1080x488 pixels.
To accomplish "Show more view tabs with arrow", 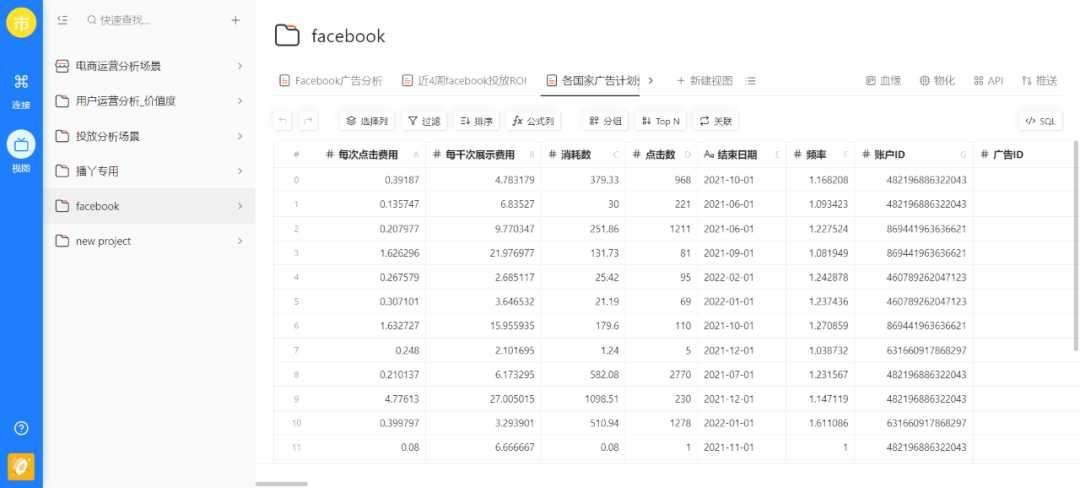I will (x=651, y=81).
